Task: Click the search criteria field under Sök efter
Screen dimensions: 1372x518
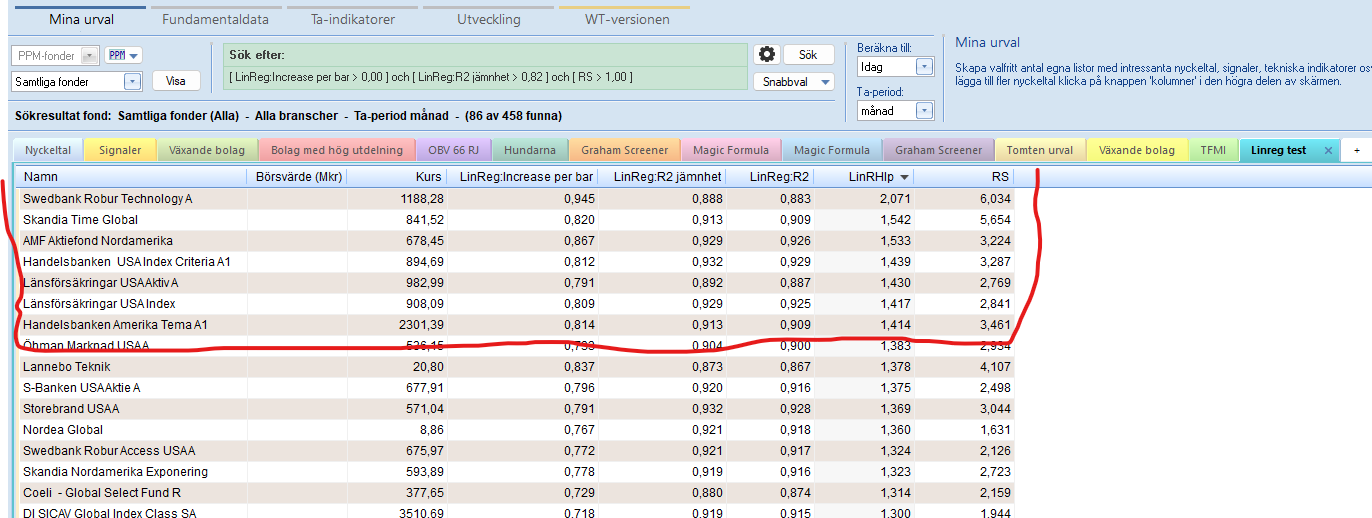Action: tap(485, 77)
